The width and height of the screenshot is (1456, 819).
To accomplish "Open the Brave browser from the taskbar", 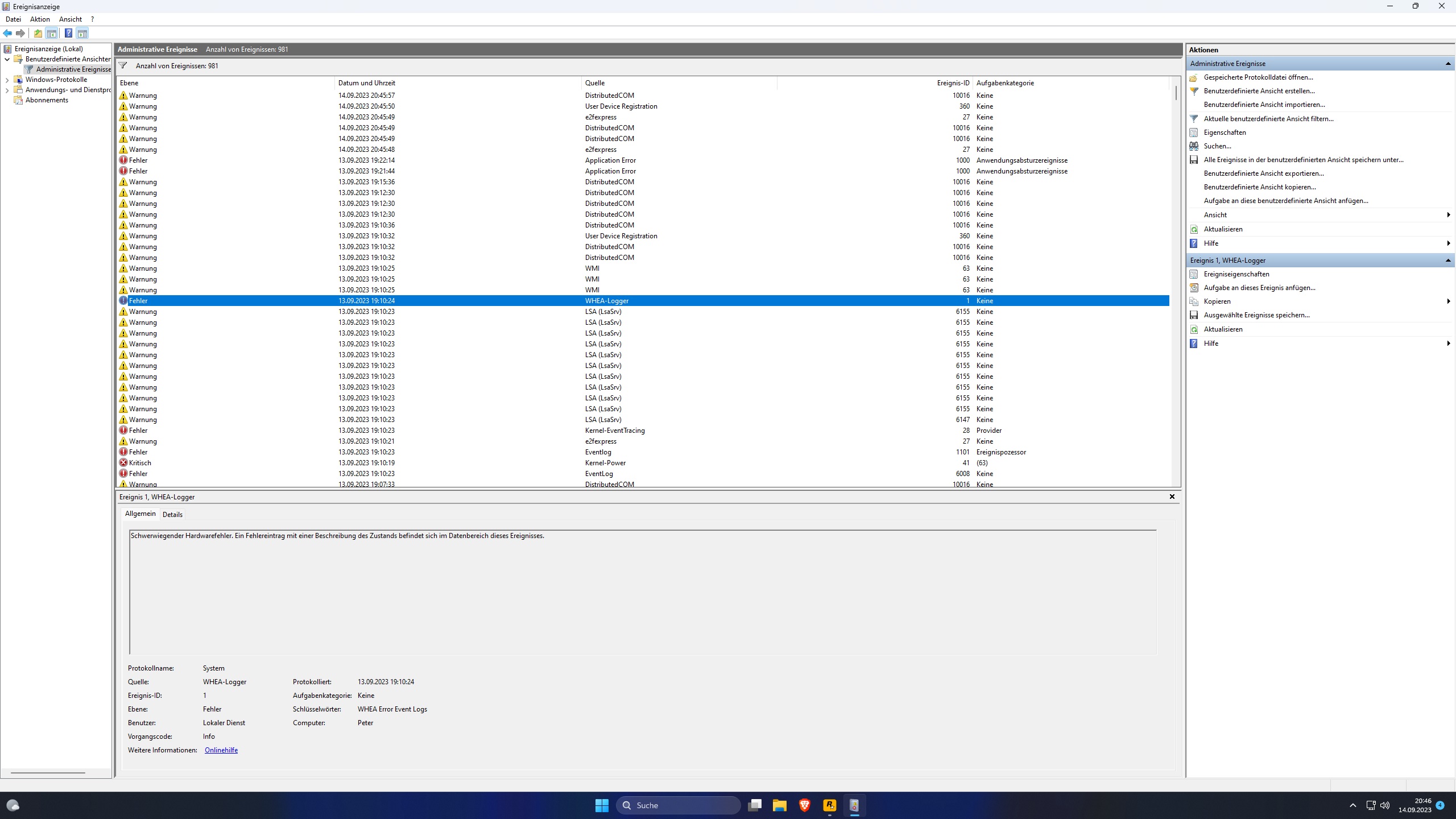I will pos(804,805).
